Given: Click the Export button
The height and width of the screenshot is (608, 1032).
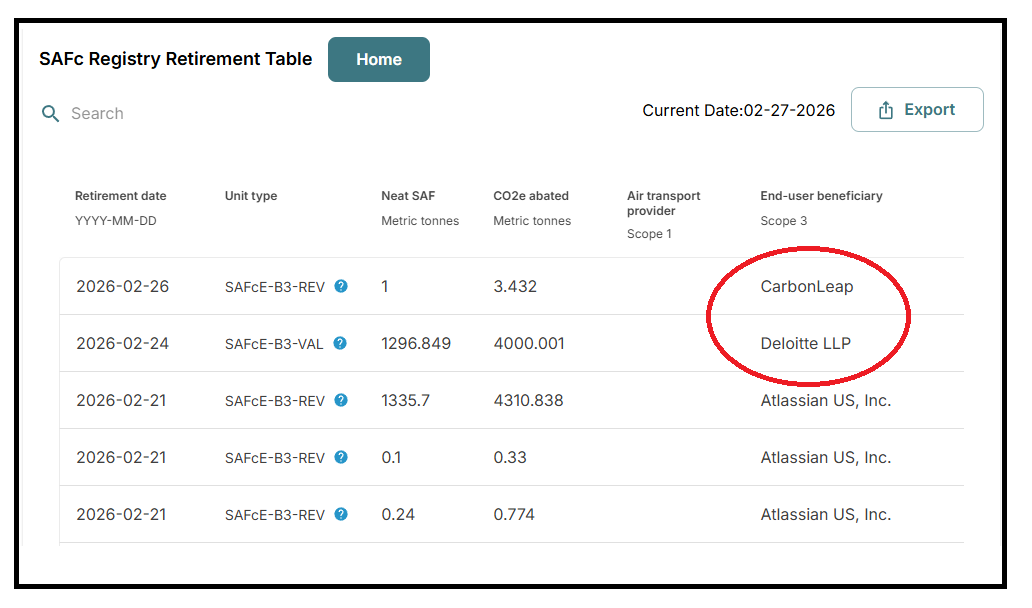Looking at the screenshot, I should (x=917, y=109).
